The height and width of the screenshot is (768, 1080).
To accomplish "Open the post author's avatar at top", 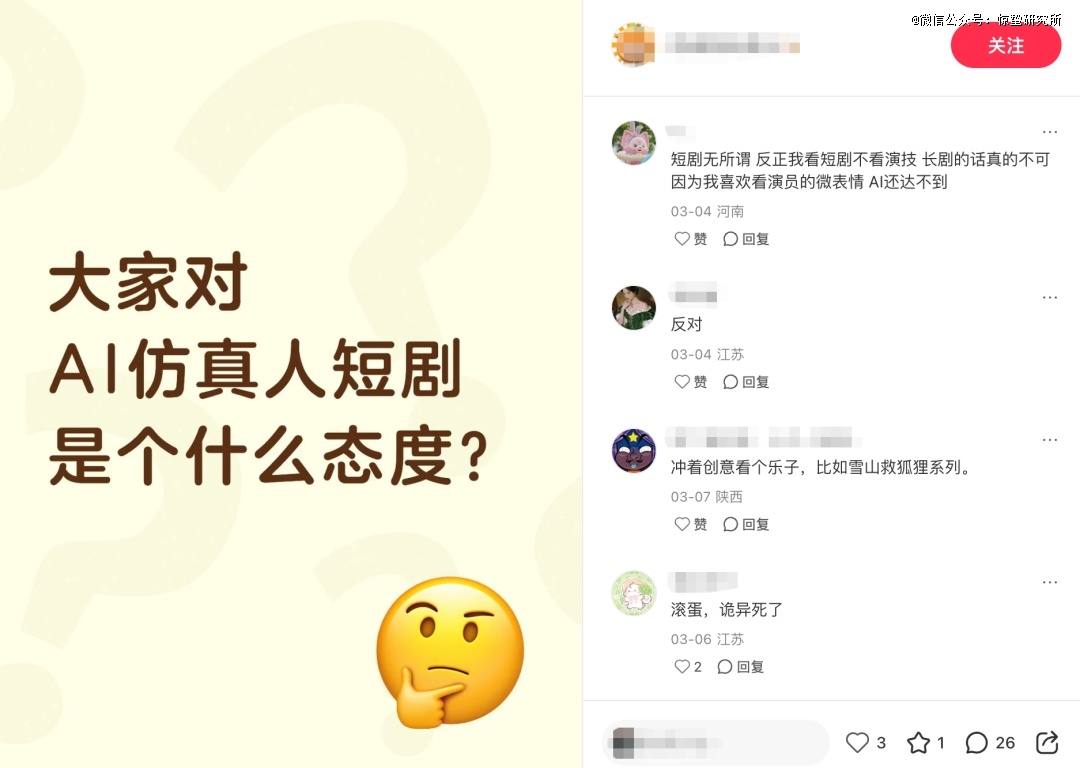I will [x=634, y=45].
